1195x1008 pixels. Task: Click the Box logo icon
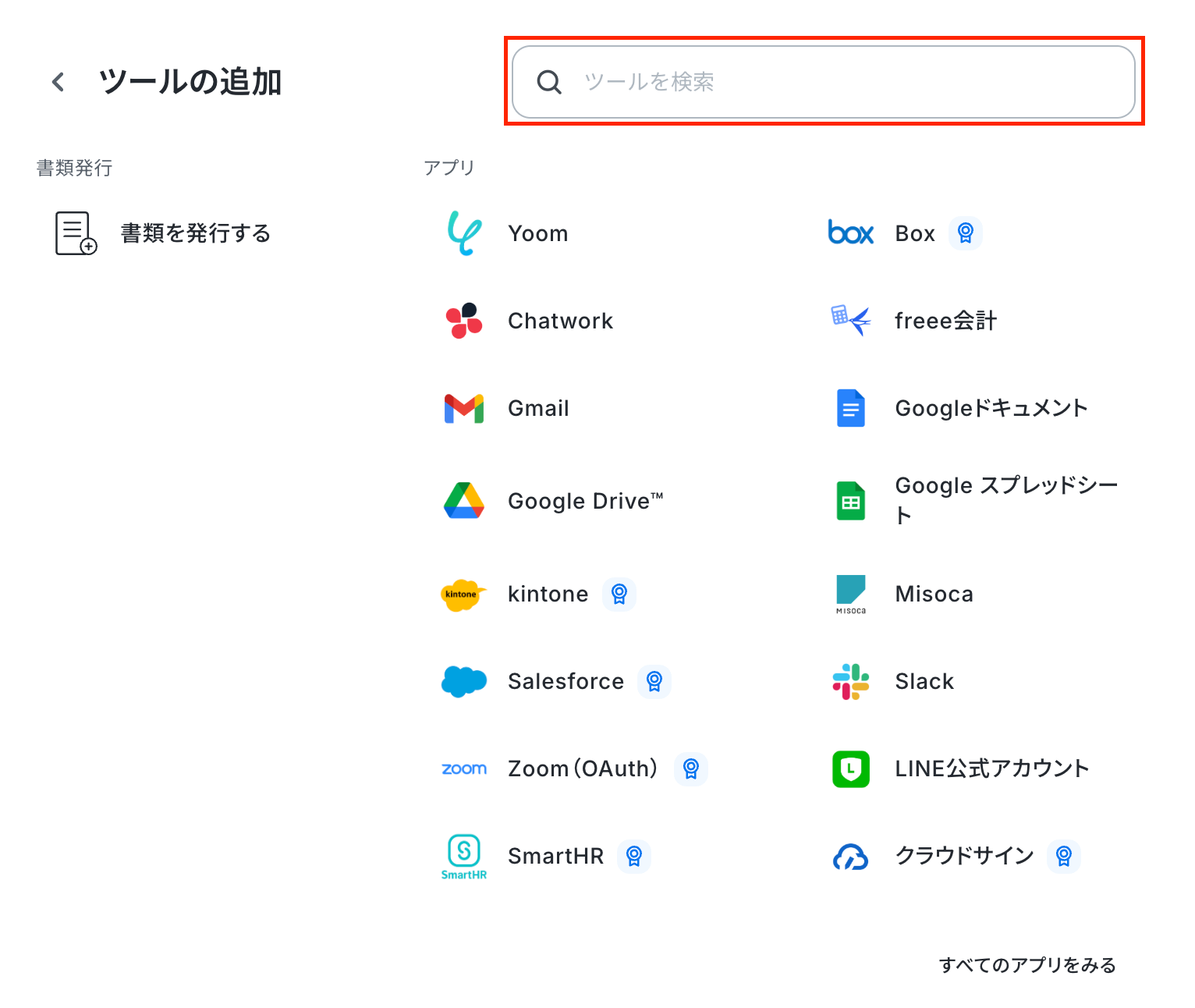tap(851, 232)
